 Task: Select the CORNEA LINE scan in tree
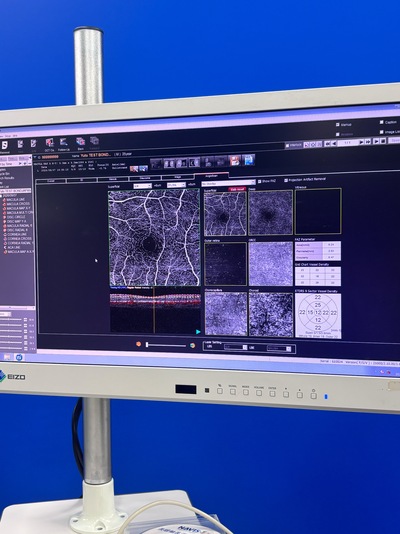tap(17, 235)
